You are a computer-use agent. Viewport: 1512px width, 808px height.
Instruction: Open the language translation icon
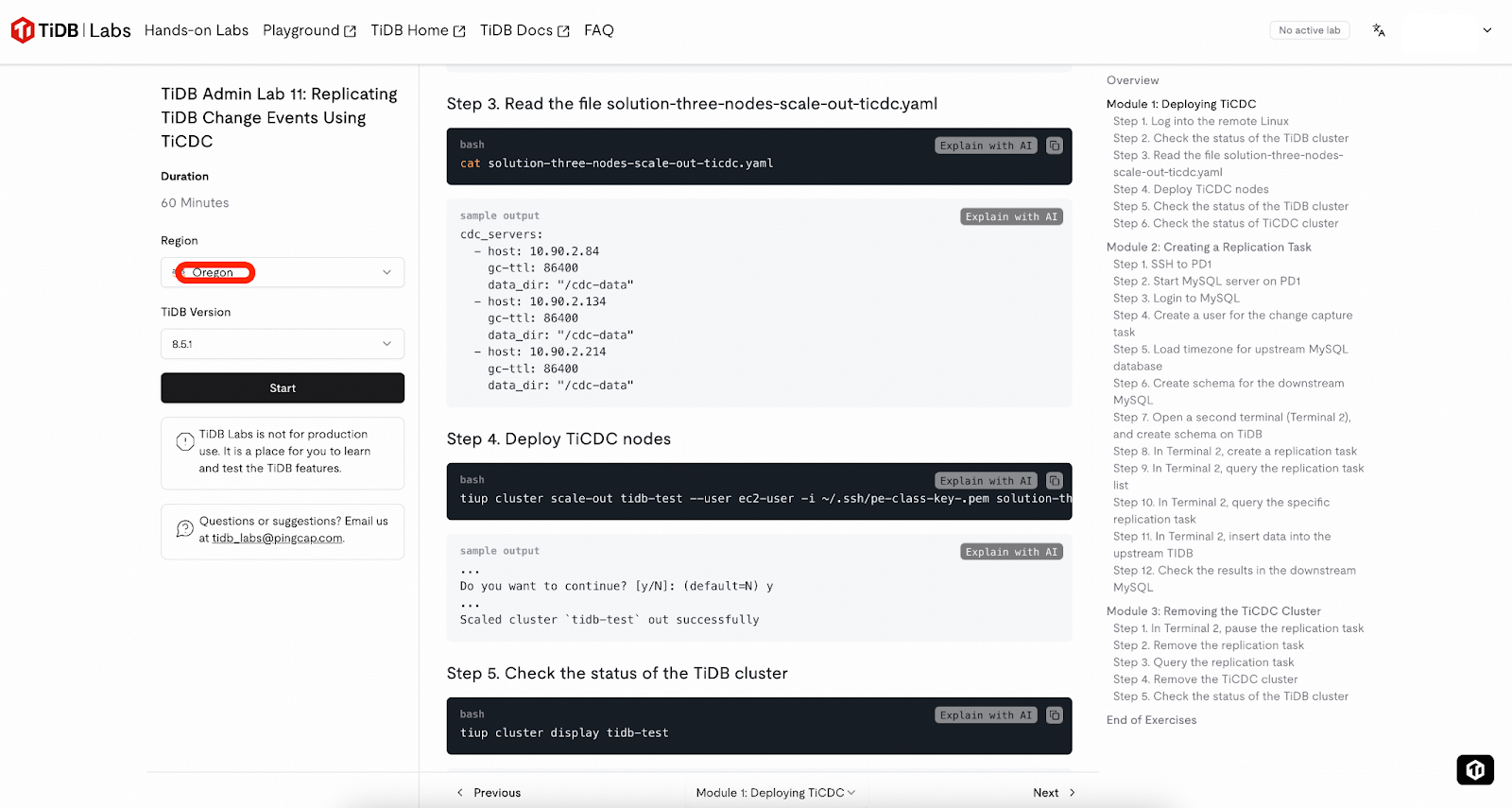tap(1379, 30)
